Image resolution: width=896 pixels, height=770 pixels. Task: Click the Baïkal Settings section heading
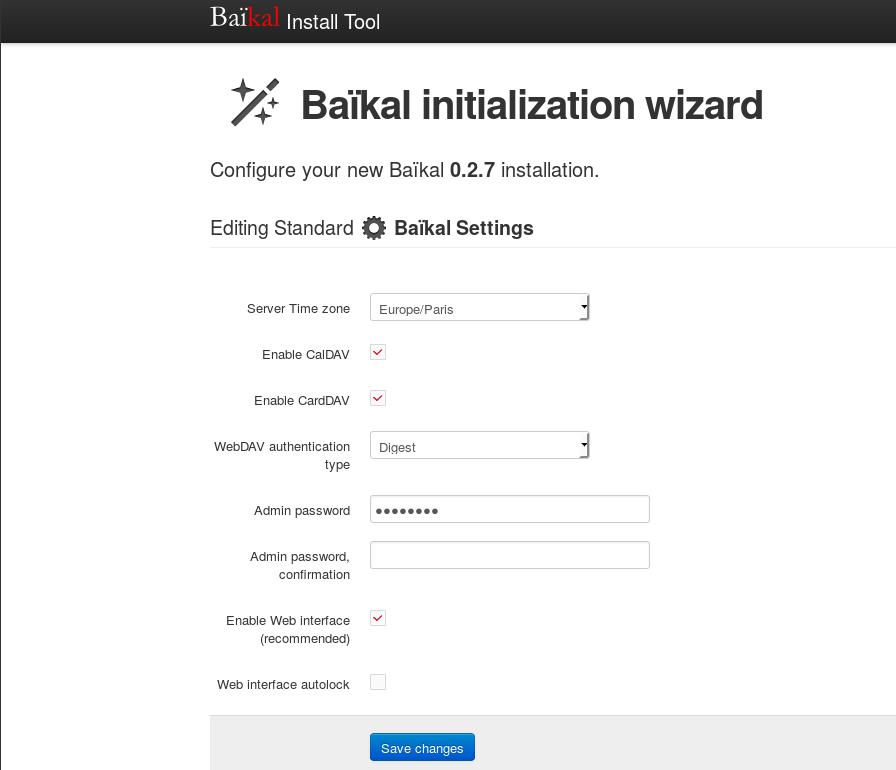tap(463, 228)
